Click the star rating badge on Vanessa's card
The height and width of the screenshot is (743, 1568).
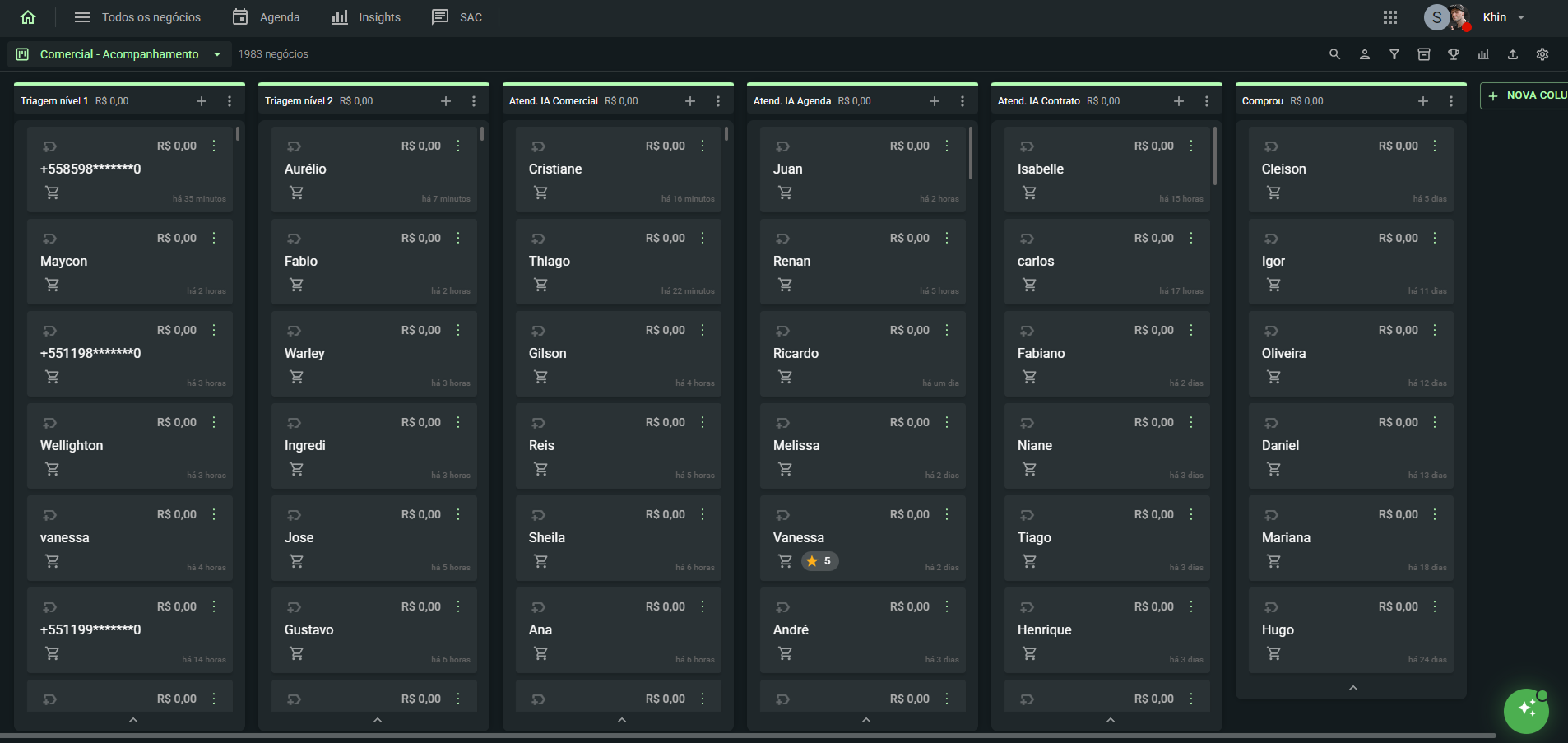(819, 561)
